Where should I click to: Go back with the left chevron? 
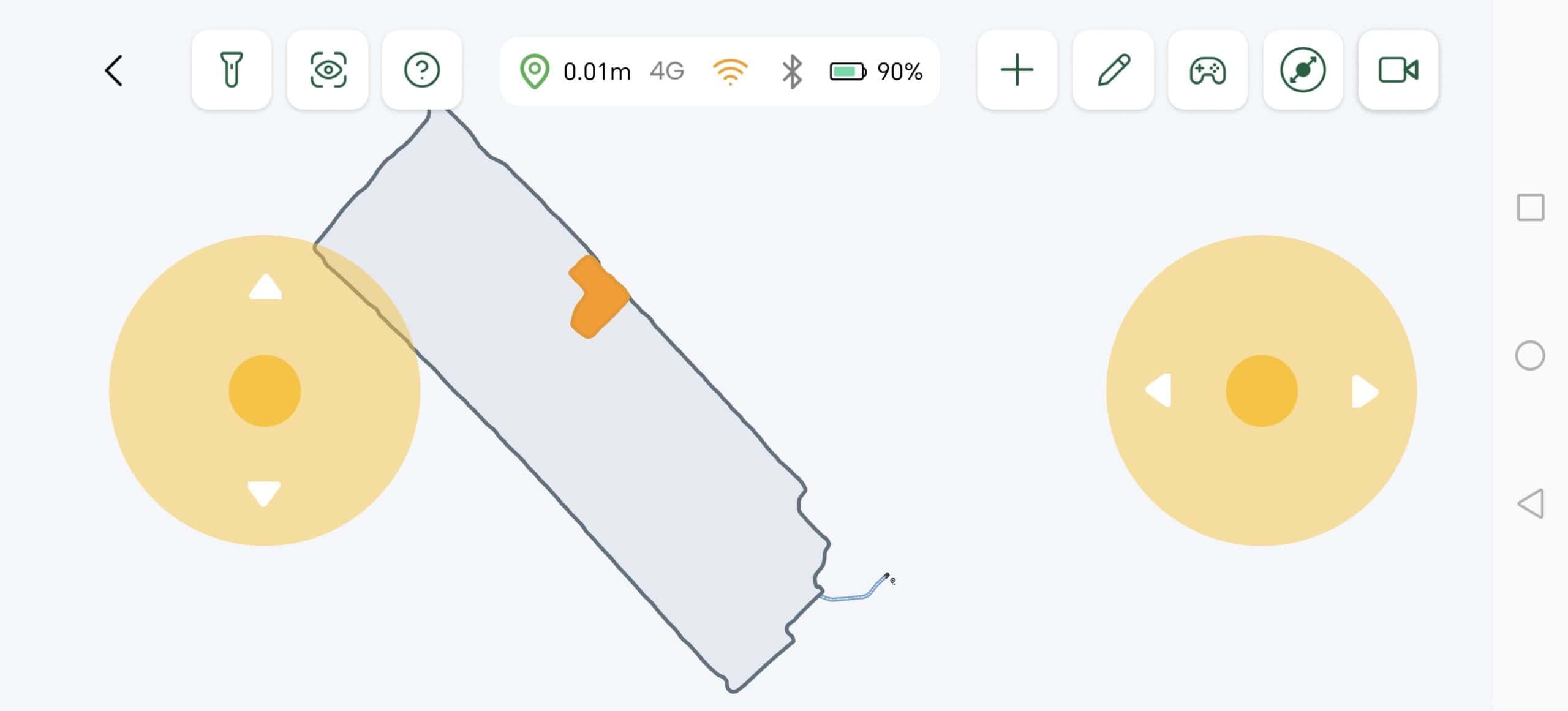pos(114,70)
